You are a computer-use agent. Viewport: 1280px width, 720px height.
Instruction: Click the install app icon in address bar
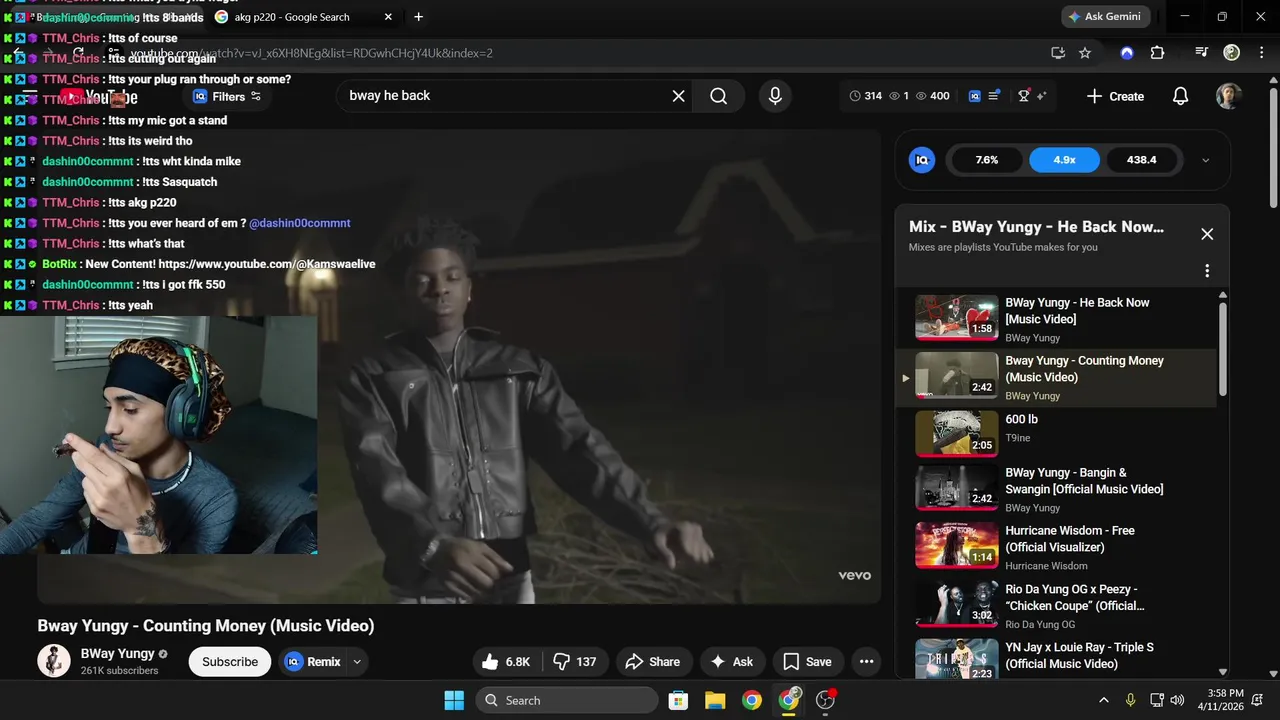pos(1058,53)
